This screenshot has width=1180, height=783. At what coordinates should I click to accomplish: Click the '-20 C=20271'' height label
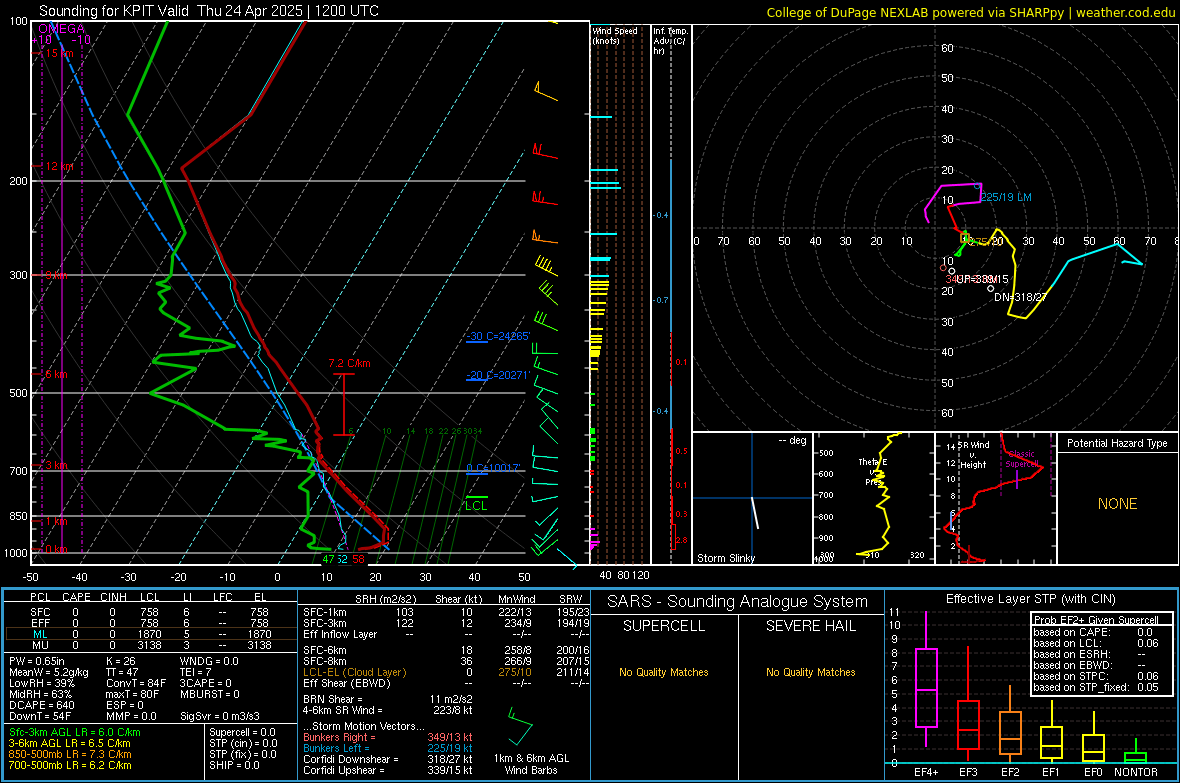(x=498, y=375)
